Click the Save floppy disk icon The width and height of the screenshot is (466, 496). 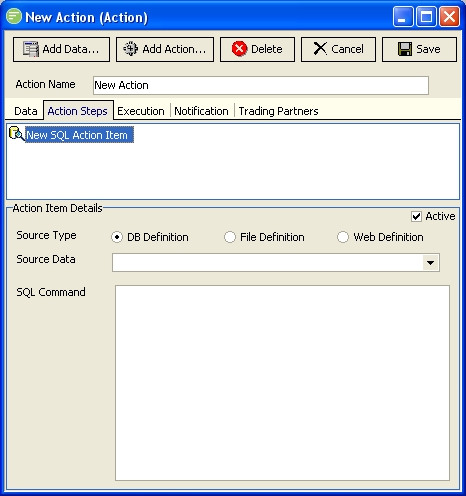click(405, 49)
